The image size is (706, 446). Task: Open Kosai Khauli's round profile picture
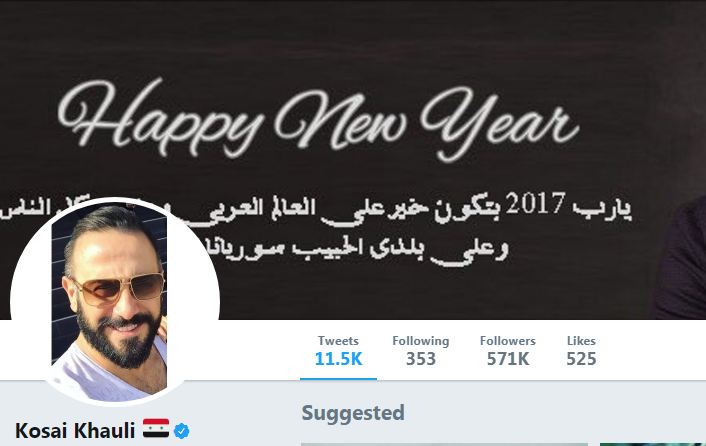pos(115,302)
